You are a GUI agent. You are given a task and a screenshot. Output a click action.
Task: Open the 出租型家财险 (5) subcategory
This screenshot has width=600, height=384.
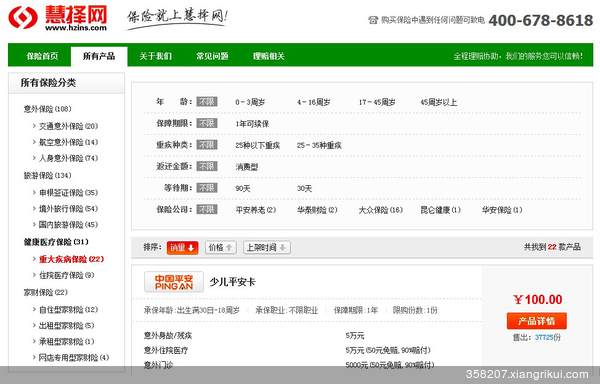pos(67,325)
